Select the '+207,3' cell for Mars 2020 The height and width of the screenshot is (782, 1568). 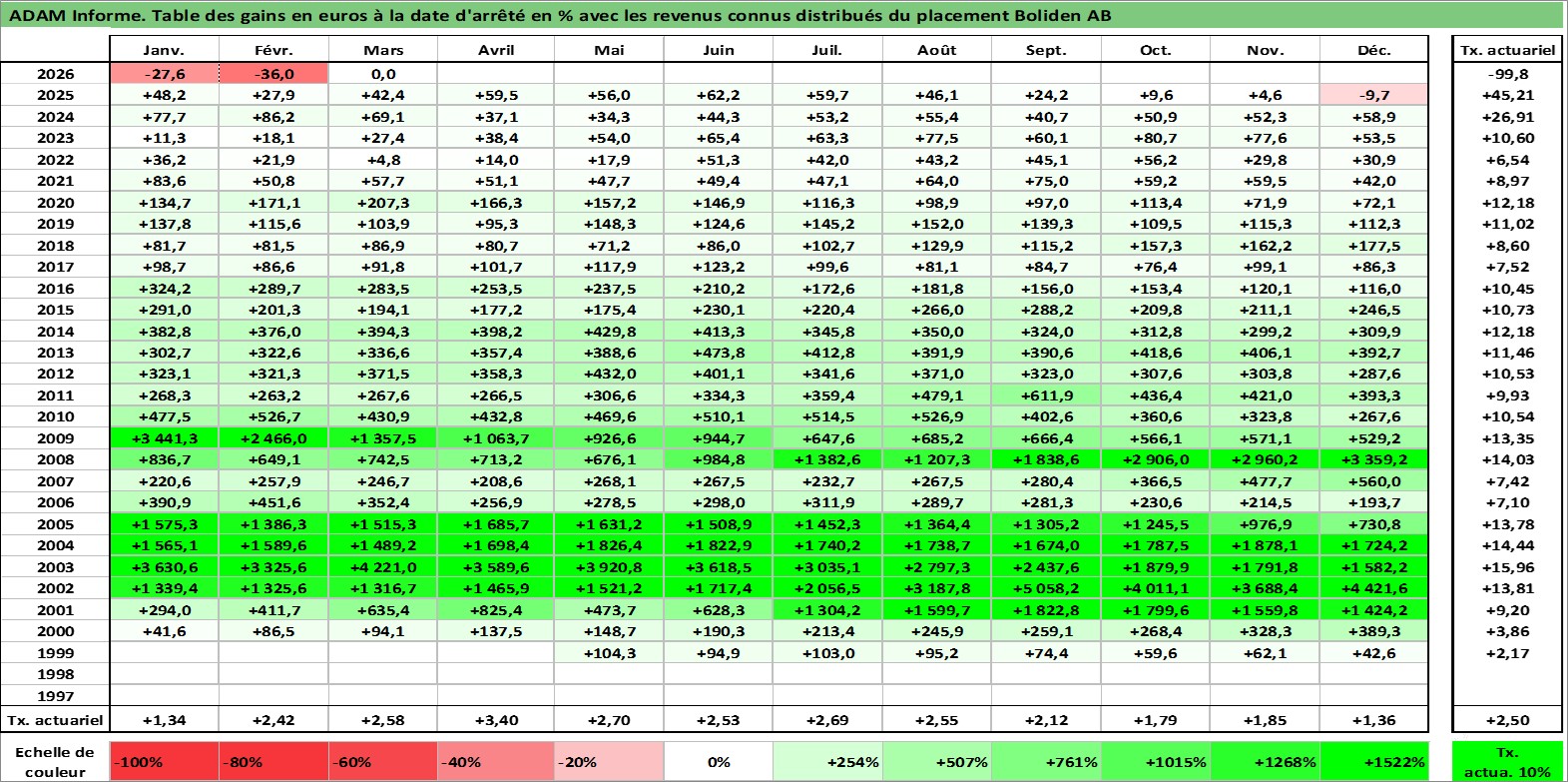click(383, 203)
